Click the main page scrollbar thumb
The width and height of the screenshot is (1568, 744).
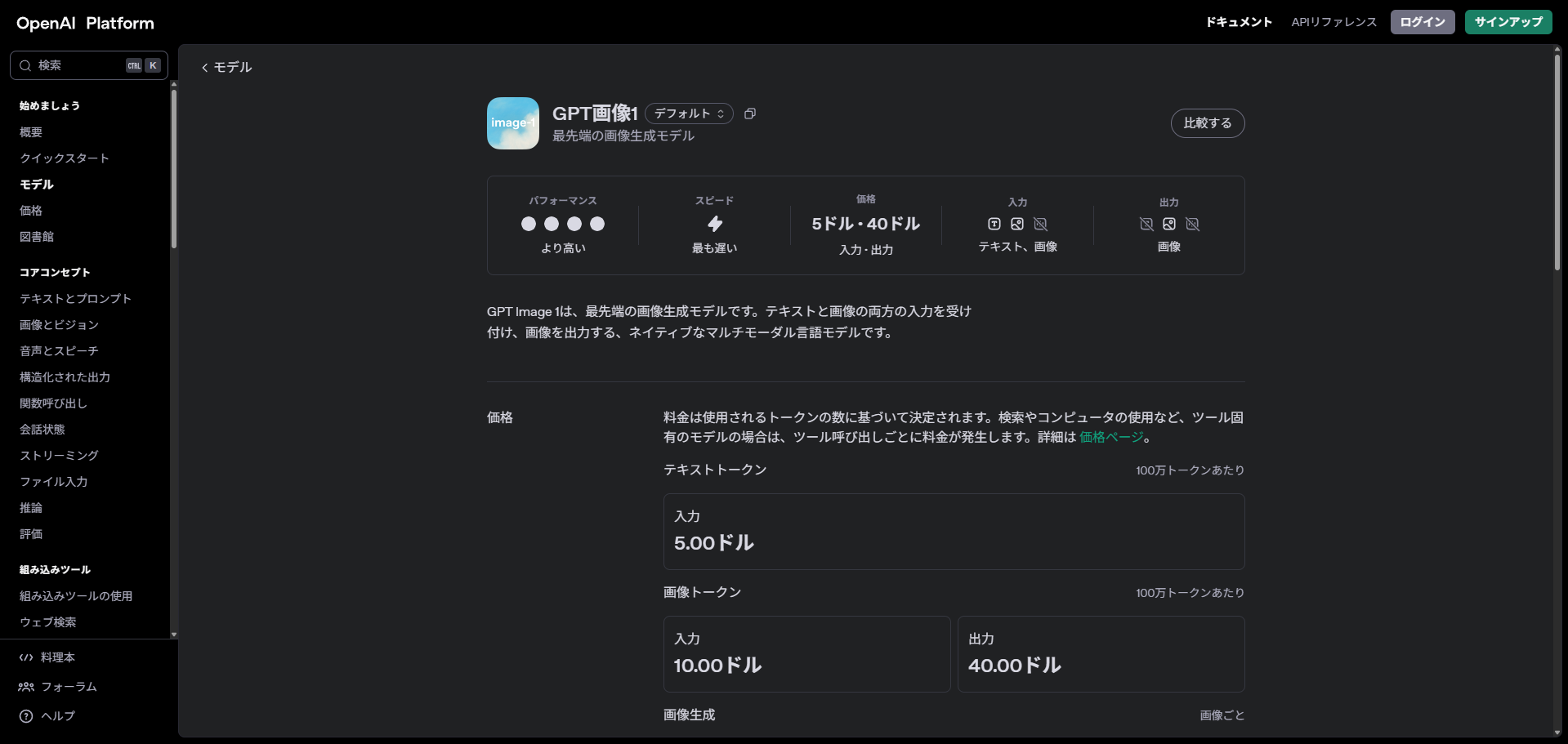(x=1557, y=162)
